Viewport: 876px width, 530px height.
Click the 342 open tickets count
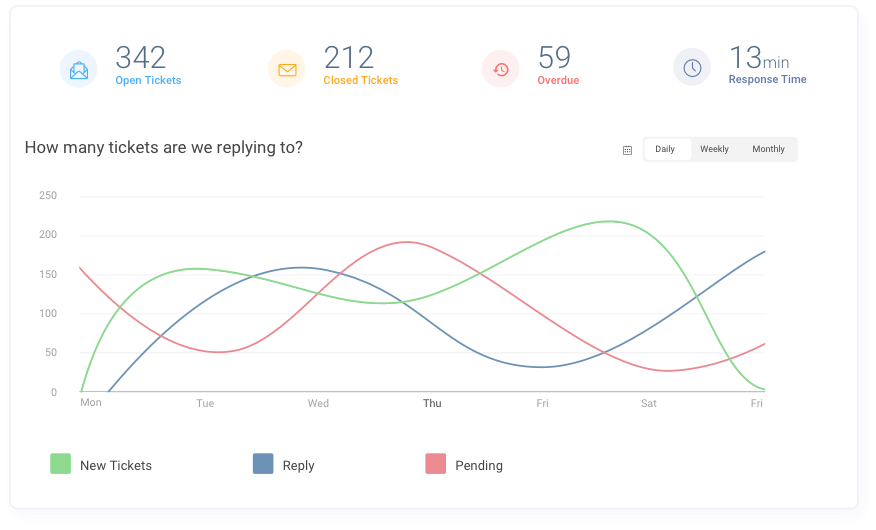(140, 57)
